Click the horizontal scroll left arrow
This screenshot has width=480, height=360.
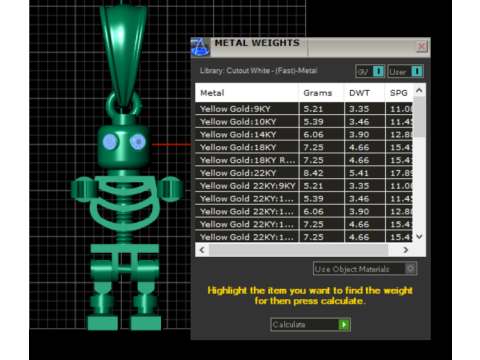point(202,250)
